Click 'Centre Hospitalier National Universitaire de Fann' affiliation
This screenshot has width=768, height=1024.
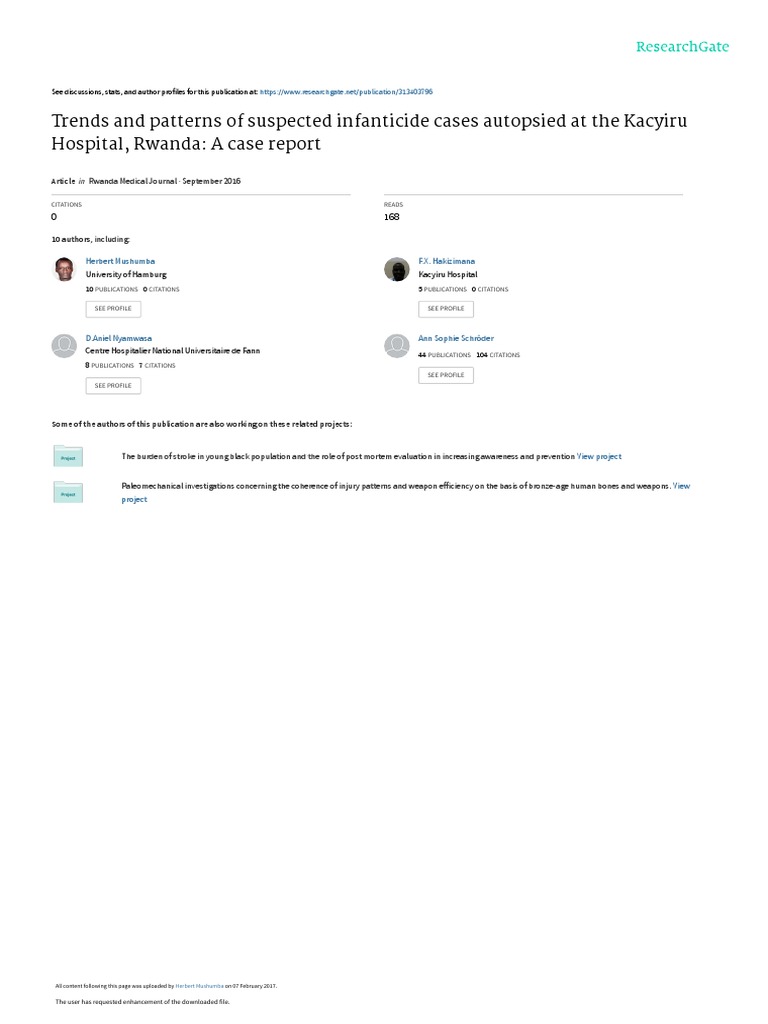coord(172,351)
